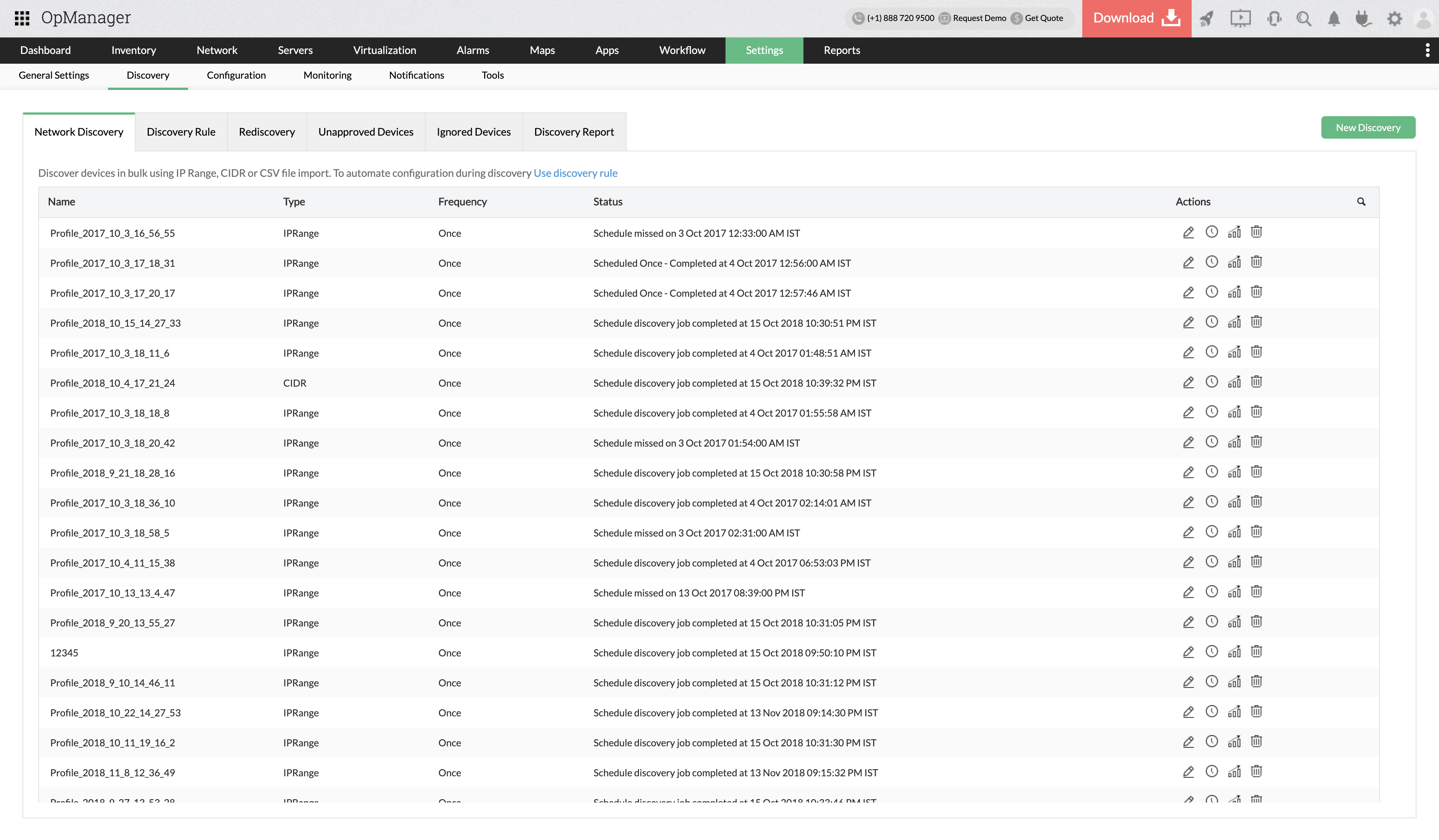Click the rocket icon in header
This screenshot has width=1439, height=840.
click(x=1207, y=19)
